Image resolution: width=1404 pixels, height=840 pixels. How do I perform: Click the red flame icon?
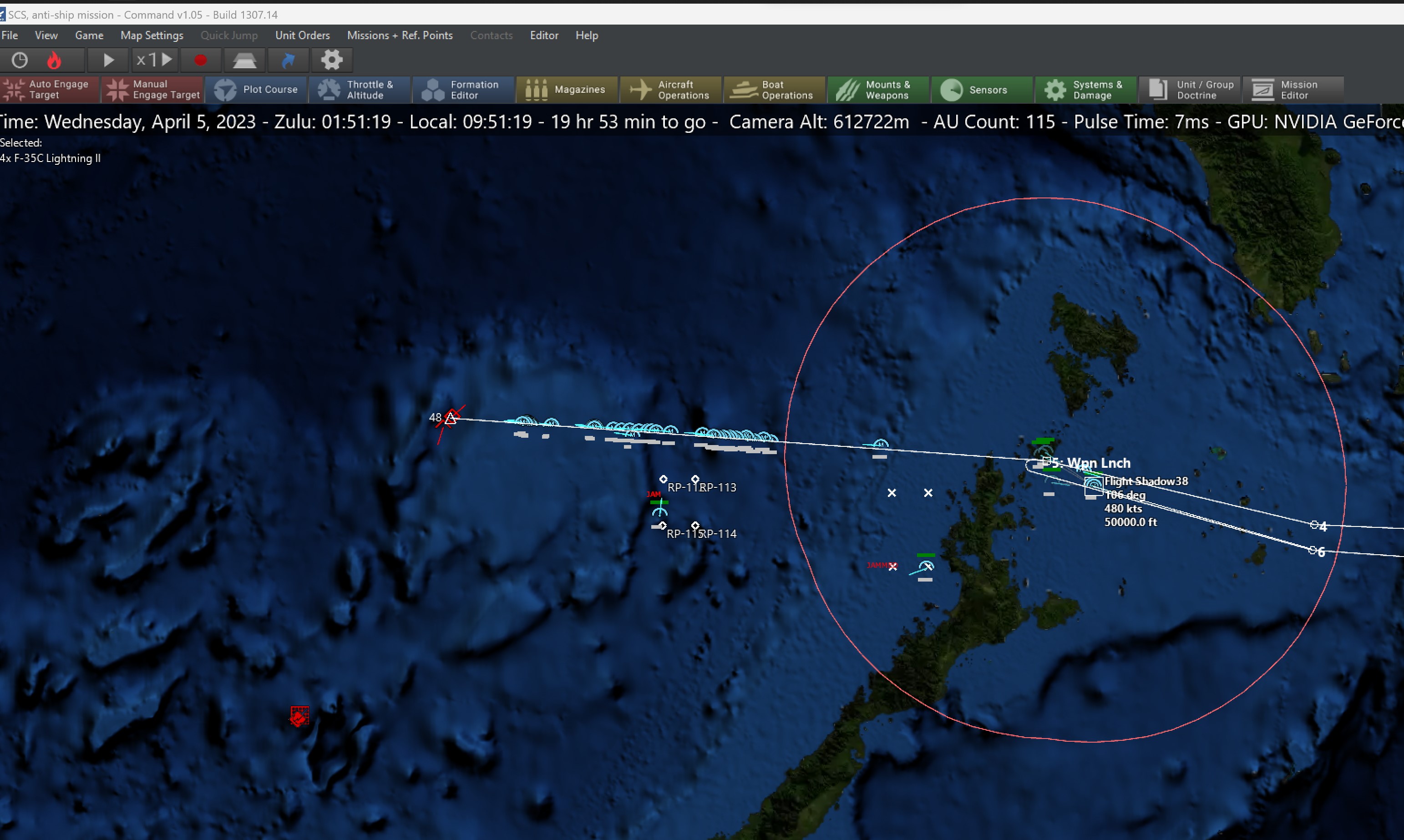point(54,60)
